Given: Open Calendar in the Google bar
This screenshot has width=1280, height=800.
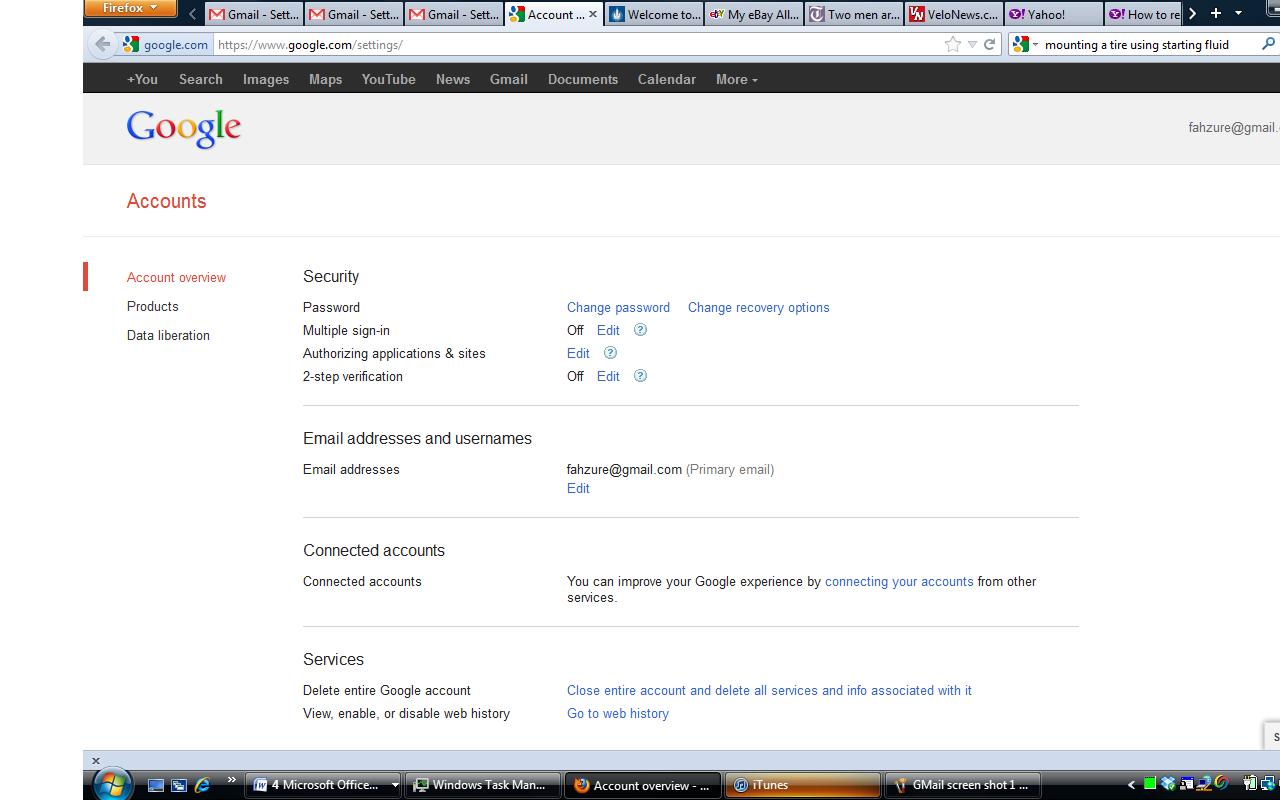Looking at the screenshot, I should 667,79.
